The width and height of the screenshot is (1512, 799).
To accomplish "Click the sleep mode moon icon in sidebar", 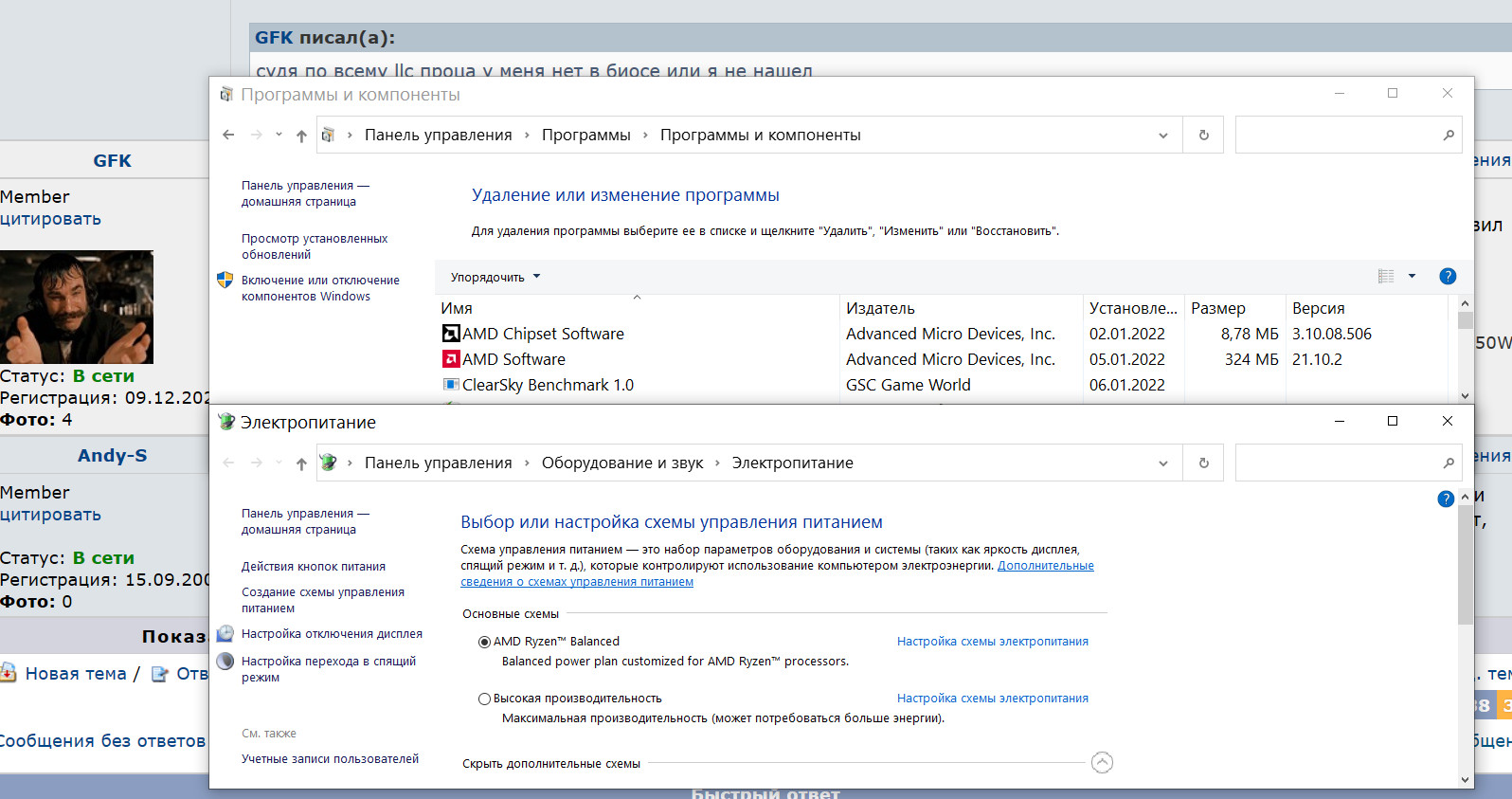I will pyautogui.click(x=225, y=661).
